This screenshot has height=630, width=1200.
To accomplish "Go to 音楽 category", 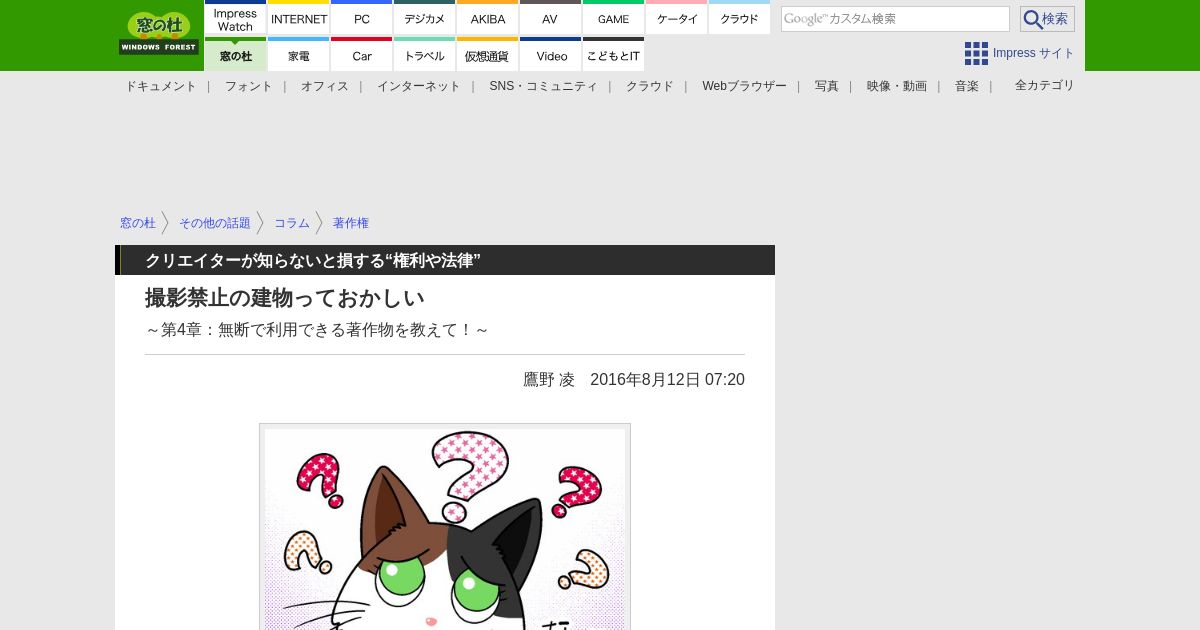I will click(967, 86).
